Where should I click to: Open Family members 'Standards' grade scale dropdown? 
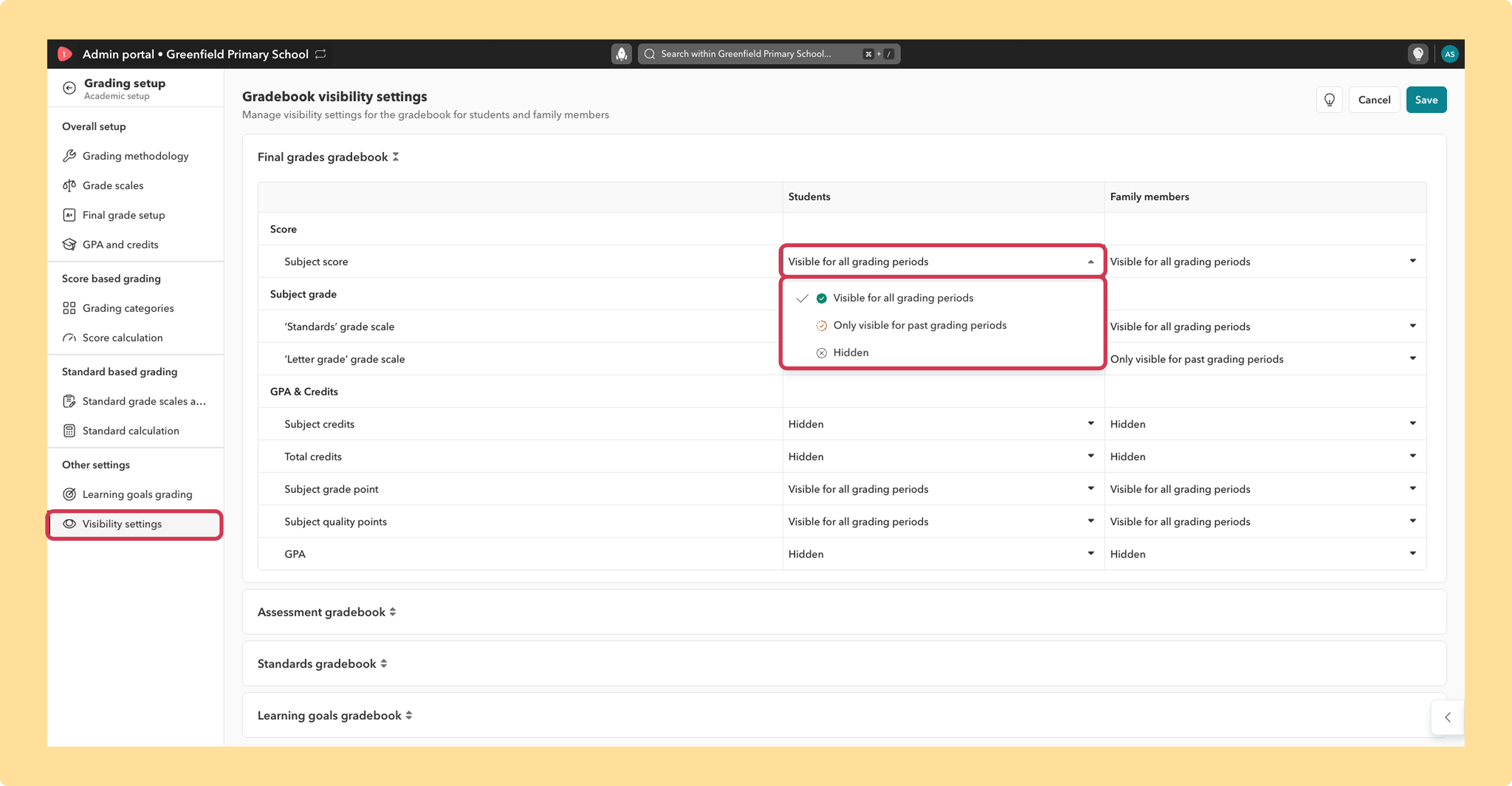[1265, 327]
